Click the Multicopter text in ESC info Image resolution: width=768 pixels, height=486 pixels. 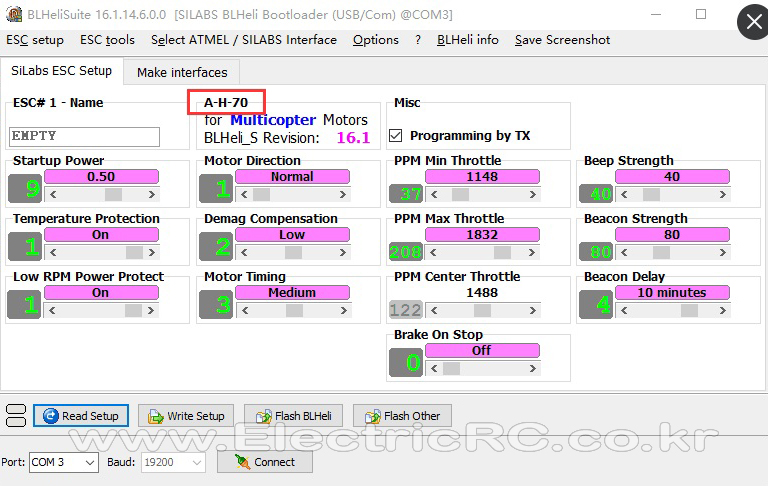point(273,120)
